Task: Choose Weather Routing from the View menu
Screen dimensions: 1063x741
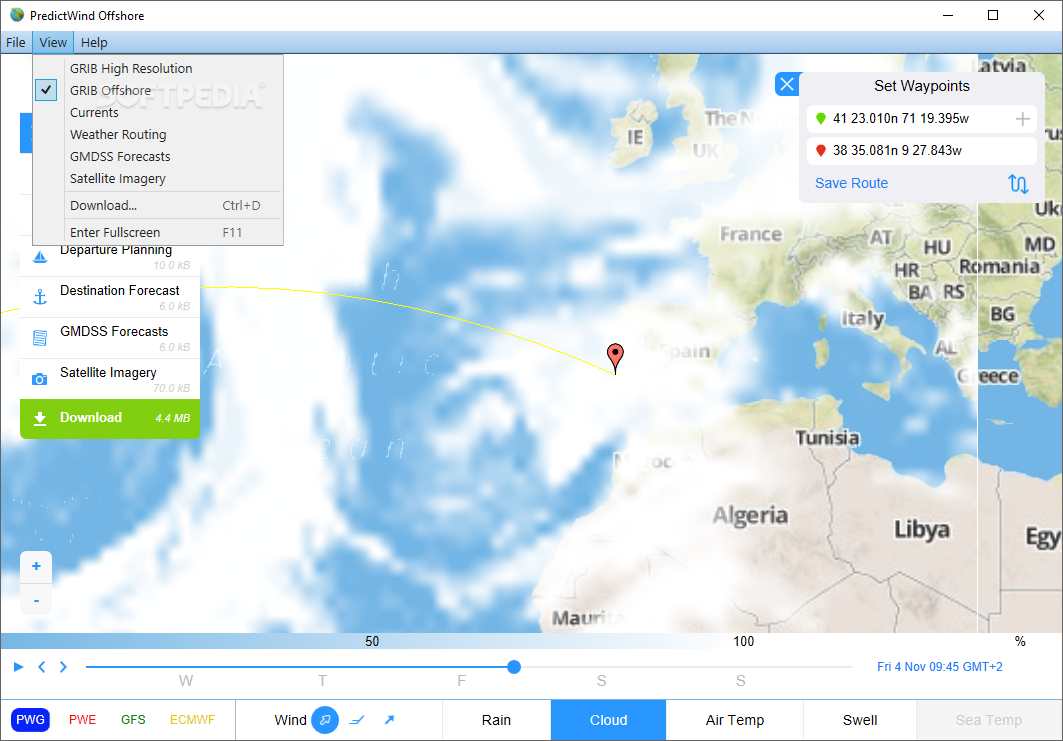Action: [x=158, y=134]
